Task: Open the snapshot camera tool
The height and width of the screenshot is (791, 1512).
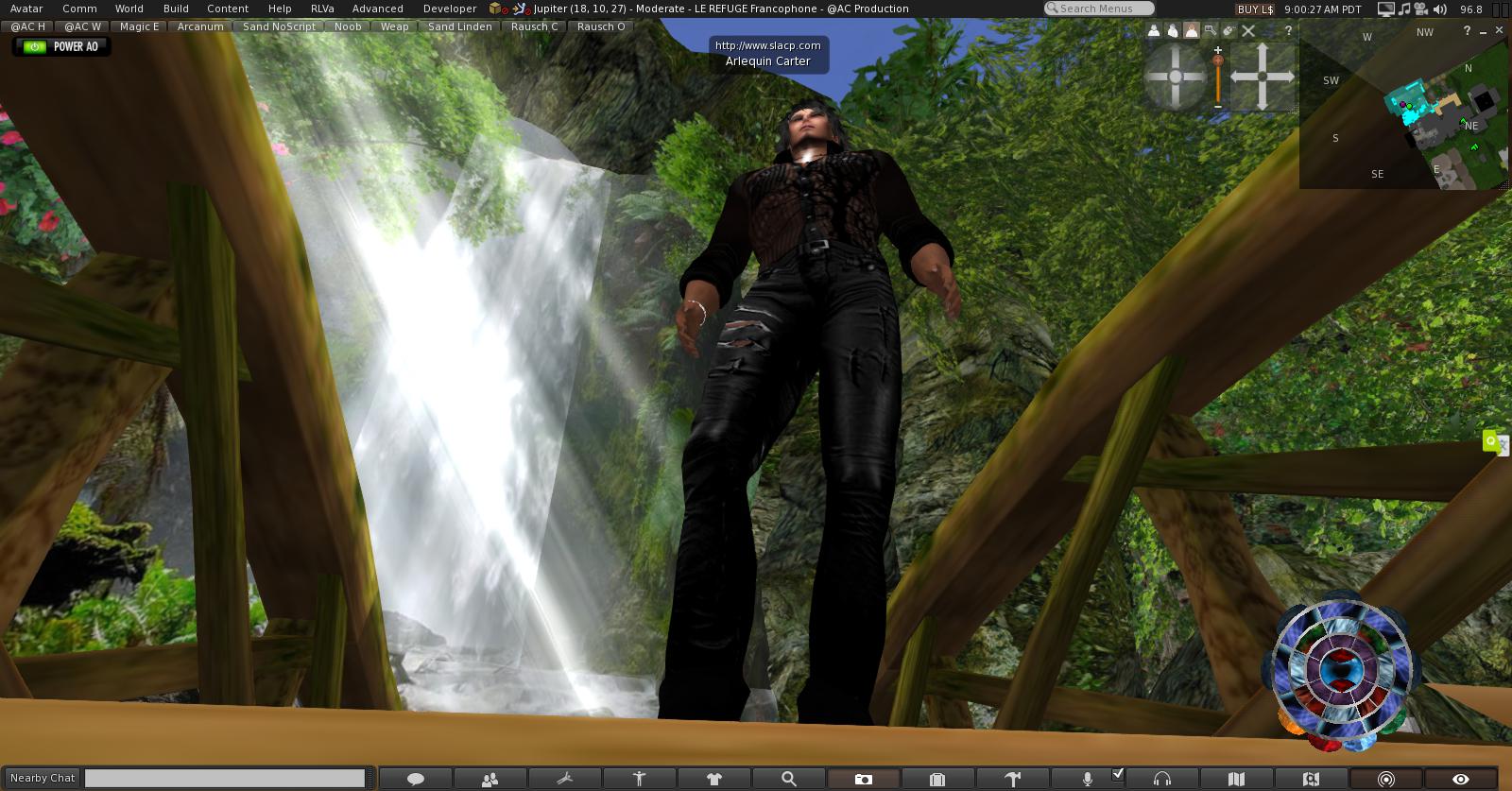Action: [863, 779]
